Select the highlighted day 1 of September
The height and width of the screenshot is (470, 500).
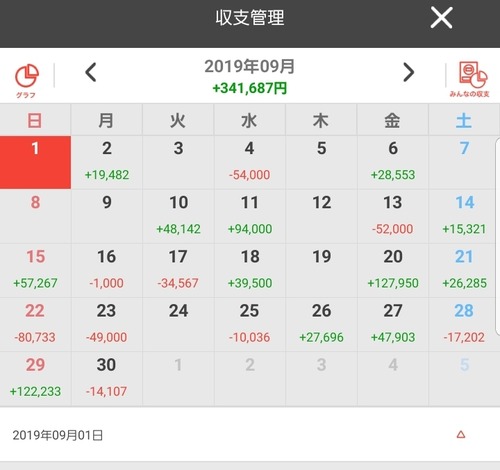click(35, 162)
